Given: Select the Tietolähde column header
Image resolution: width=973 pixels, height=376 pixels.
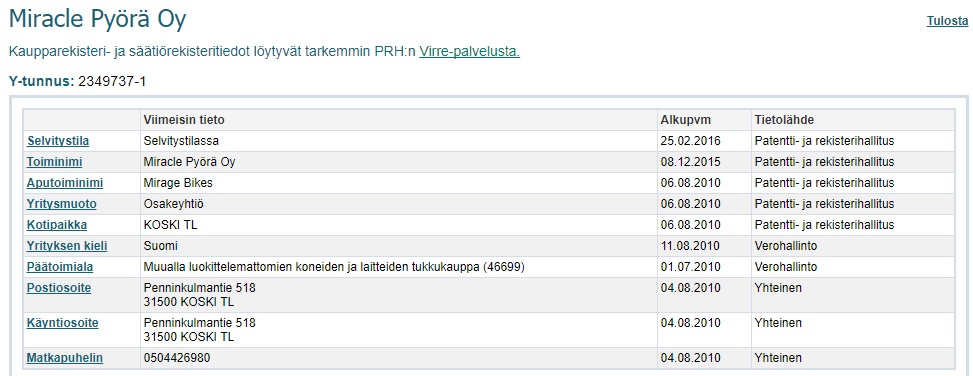Looking at the screenshot, I should pos(784,120).
